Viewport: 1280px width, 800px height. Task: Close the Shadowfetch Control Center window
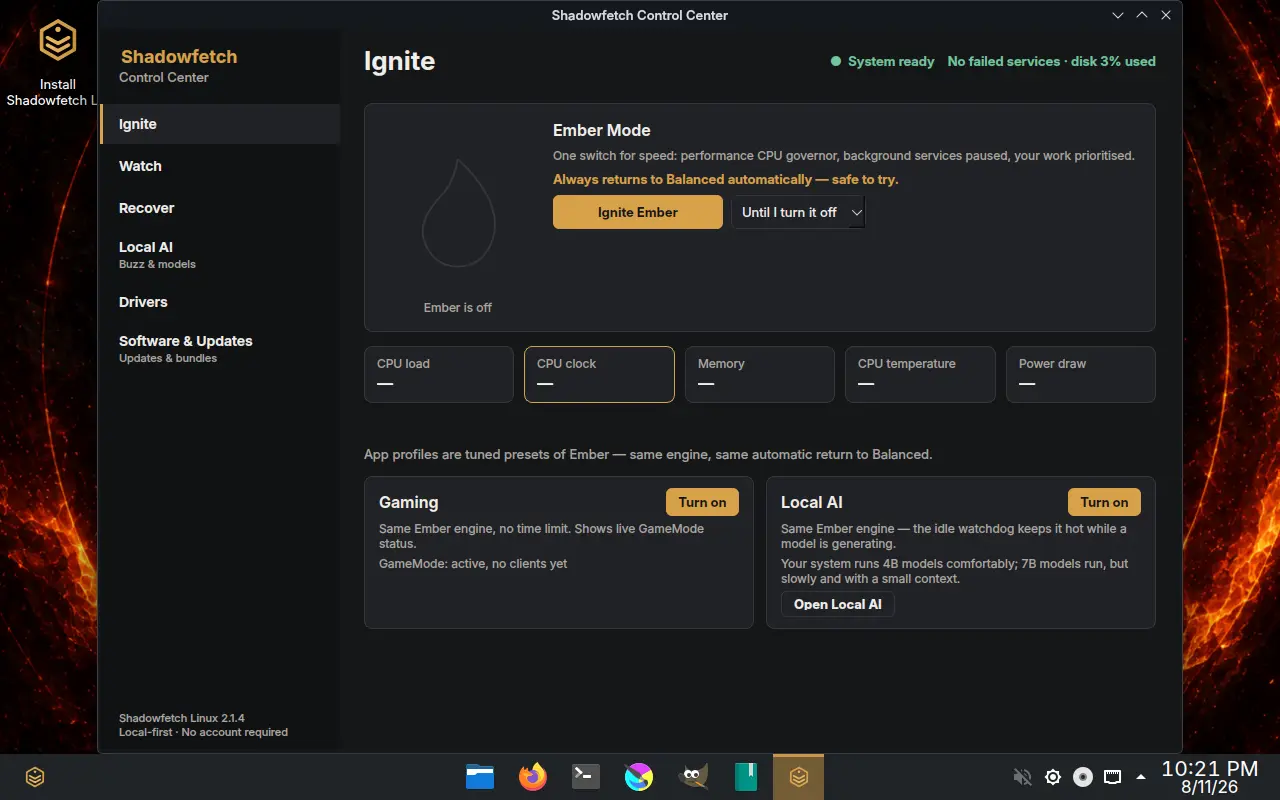[1166, 15]
